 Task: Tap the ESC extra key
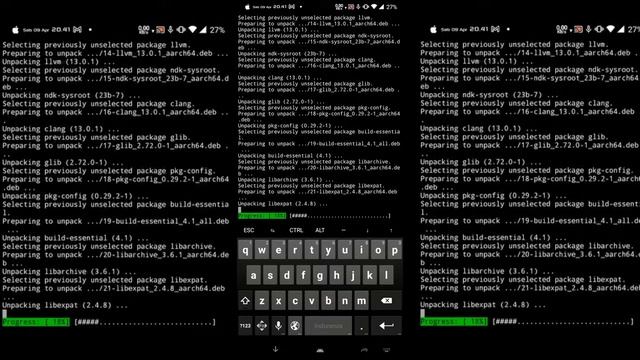(249, 230)
